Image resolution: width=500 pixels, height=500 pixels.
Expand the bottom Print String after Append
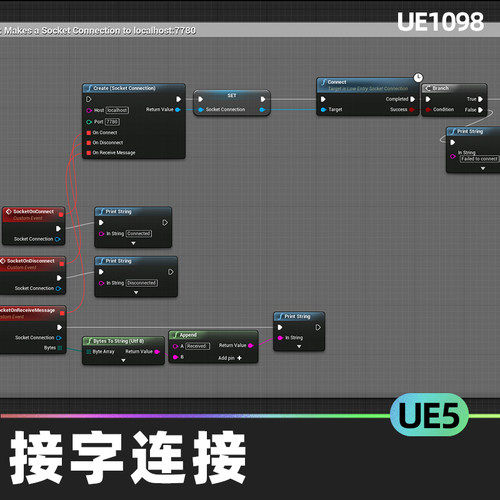pyautogui.click(x=299, y=347)
